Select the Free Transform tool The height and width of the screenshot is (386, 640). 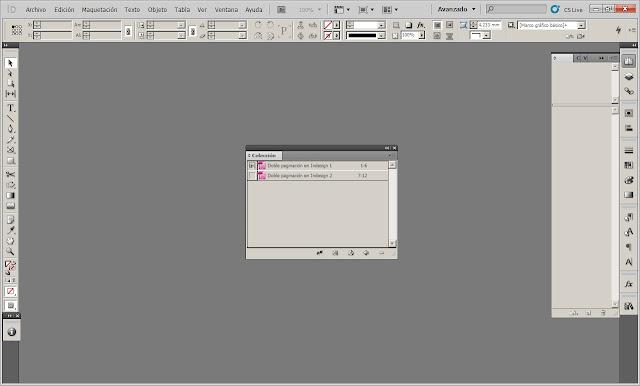point(11,185)
